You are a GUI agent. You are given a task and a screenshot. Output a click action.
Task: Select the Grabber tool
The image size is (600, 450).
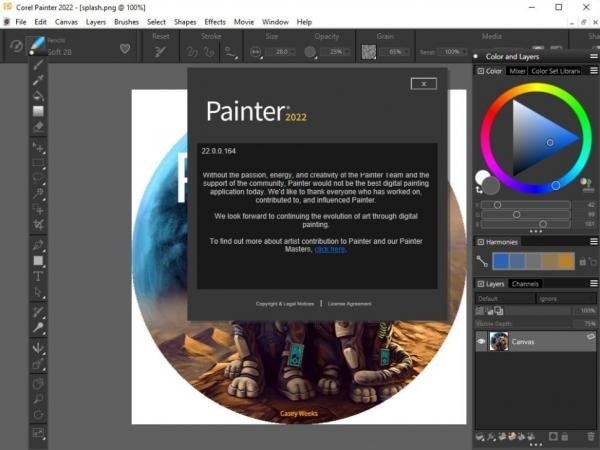point(38,383)
